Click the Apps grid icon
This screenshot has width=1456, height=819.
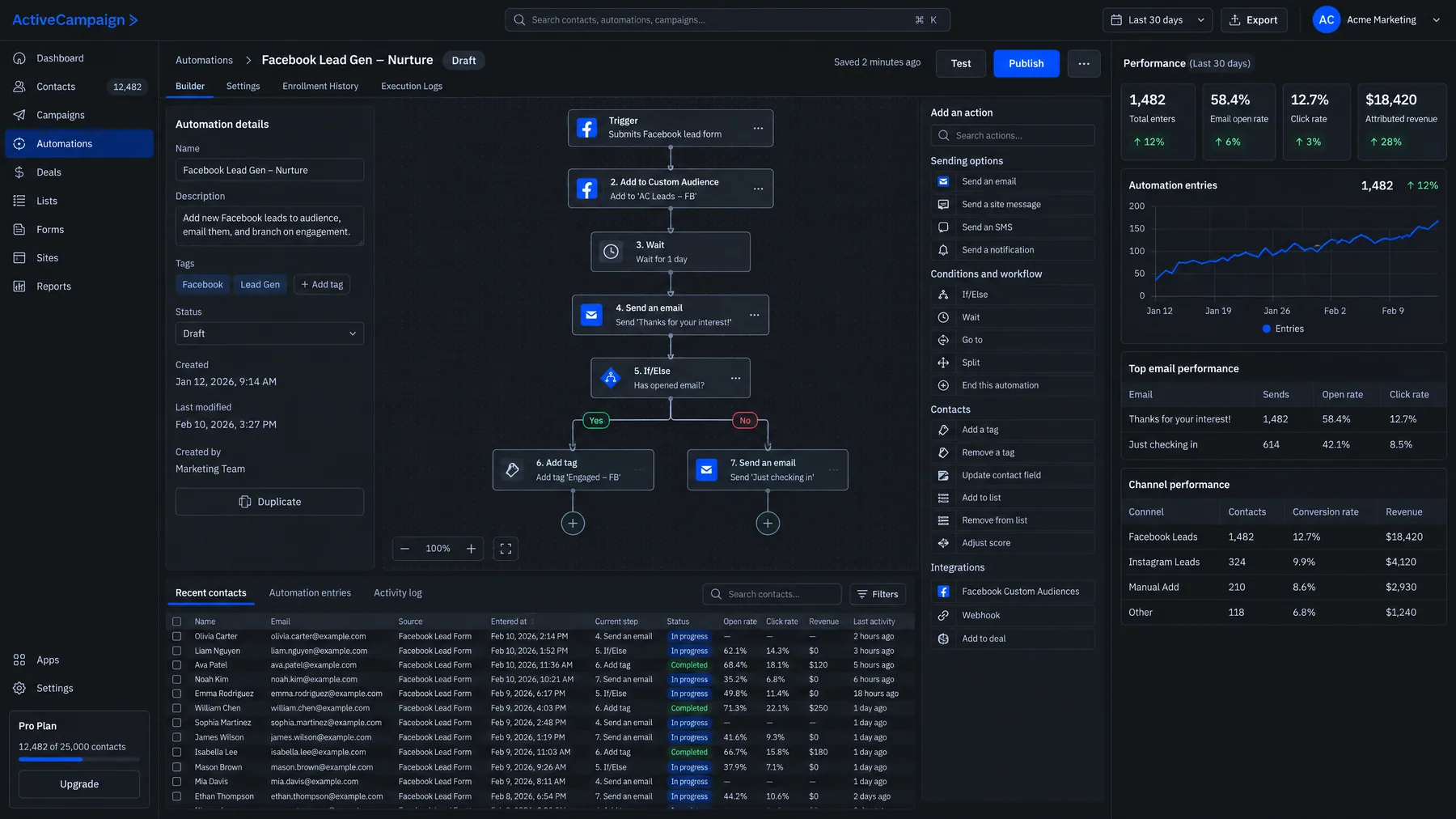coord(19,660)
